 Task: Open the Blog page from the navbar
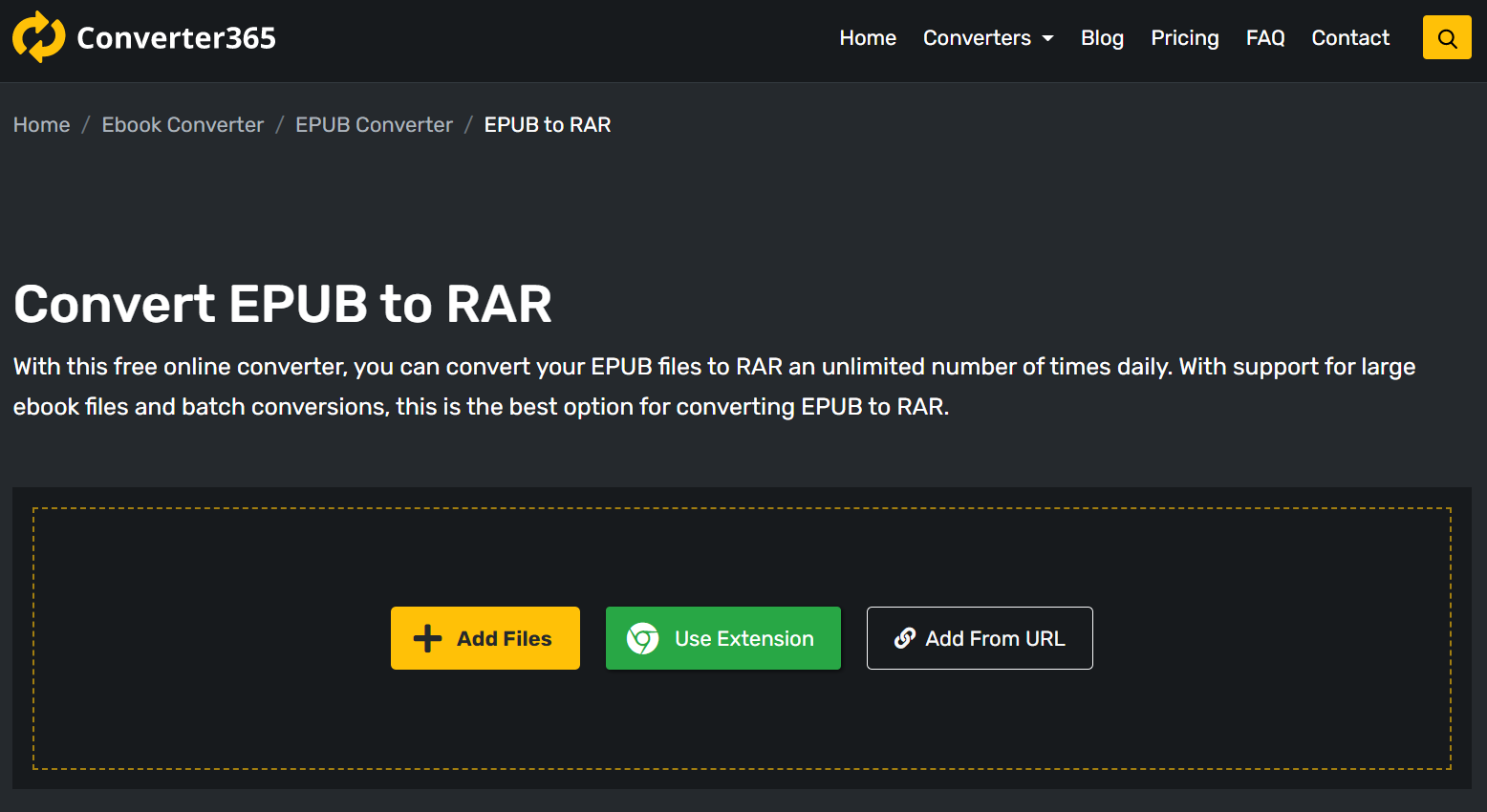coord(1102,38)
